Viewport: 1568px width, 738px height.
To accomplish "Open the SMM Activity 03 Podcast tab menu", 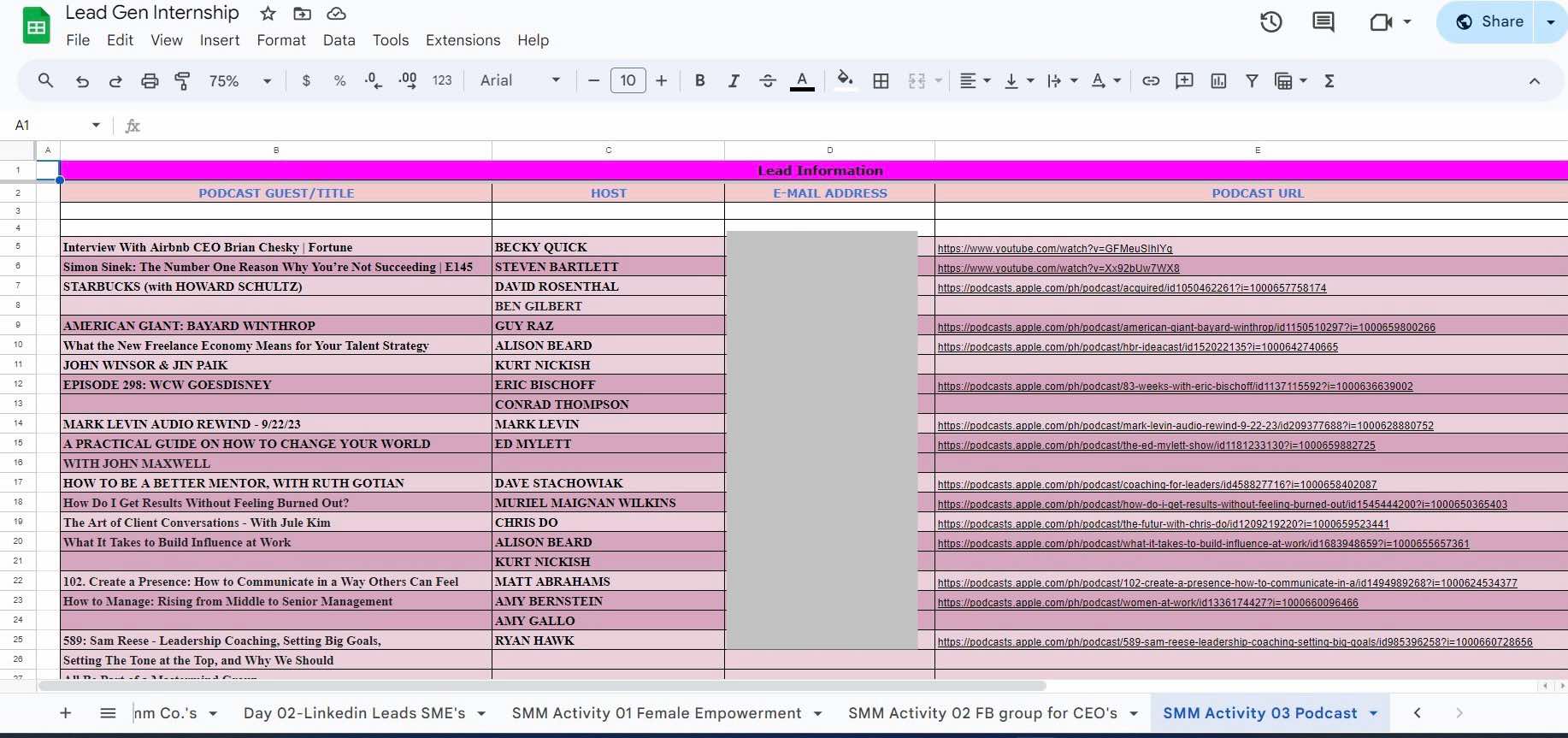I will [x=1373, y=713].
